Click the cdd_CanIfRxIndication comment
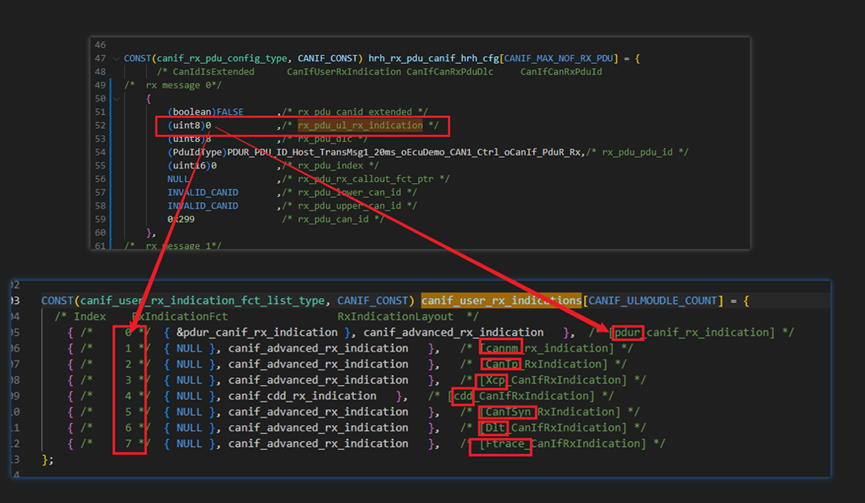Image resolution: width=865 pixels, height=503 pixels. click(521, 397)
